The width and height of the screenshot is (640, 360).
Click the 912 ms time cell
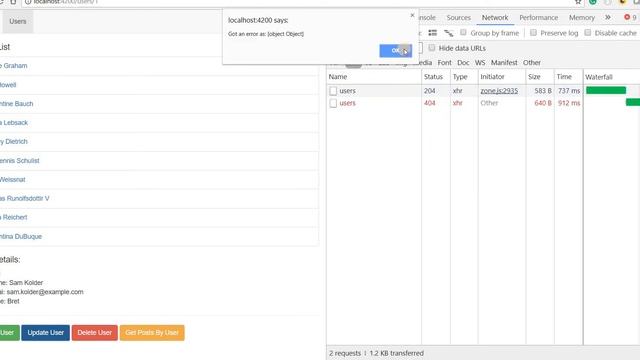(569, 103)
